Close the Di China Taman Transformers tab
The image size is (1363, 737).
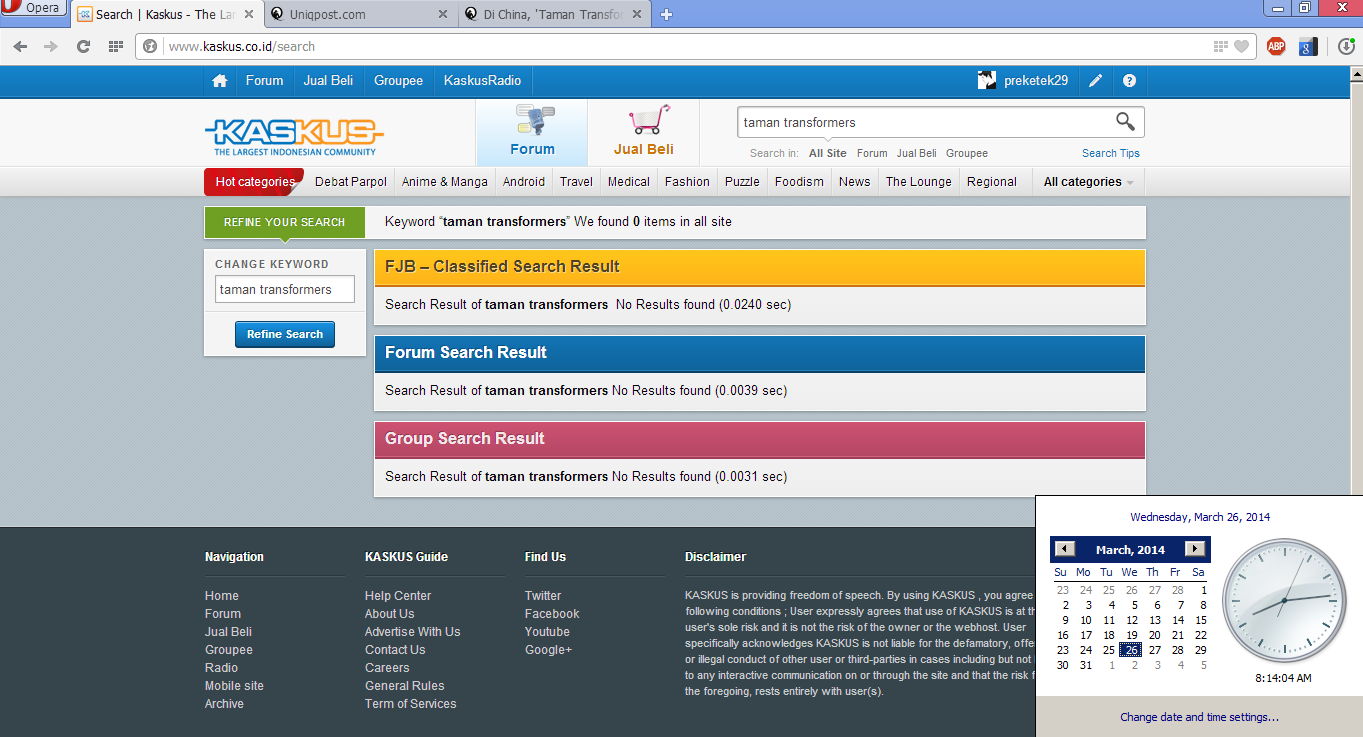click(x=638, y=14)
